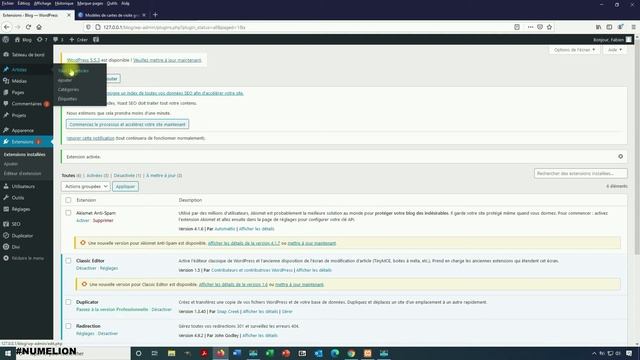The width and height of the screenshot is (640, 360).
Task: Open the notification center icon in system tray
Action: pos(629,353)
